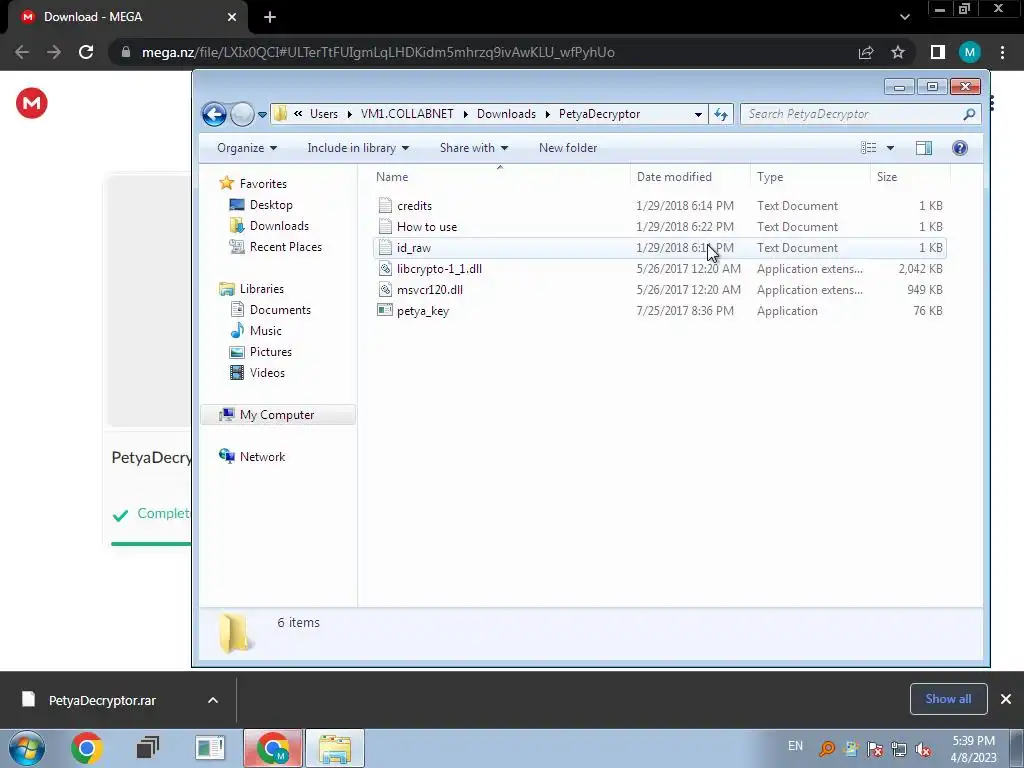Click Chrome address bar URL
Screen dimensions: 1024x768
click(377, 52)
